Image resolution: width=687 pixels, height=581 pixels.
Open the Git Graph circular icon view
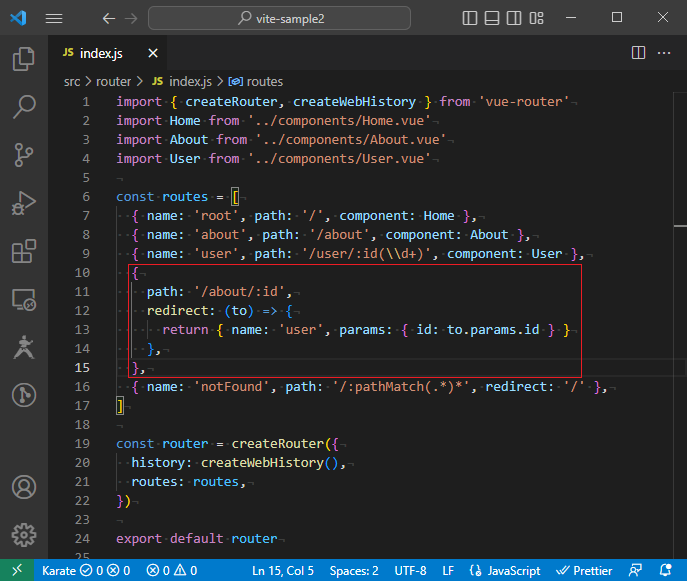(x=24, y=395)
